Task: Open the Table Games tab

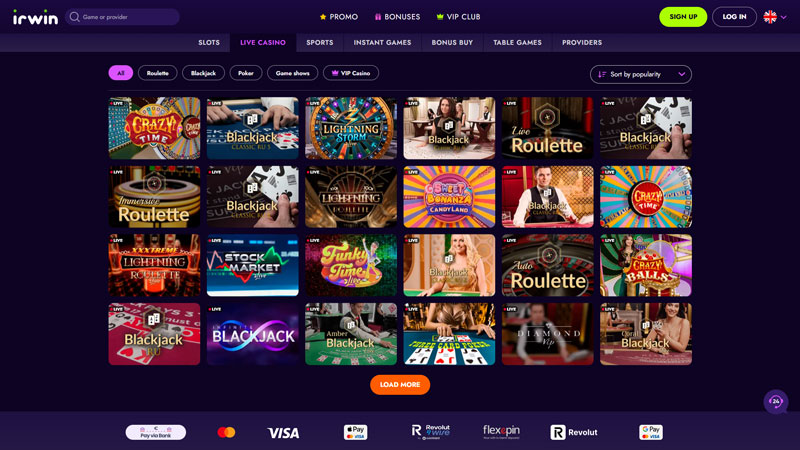Action: [x=517, y=42]
